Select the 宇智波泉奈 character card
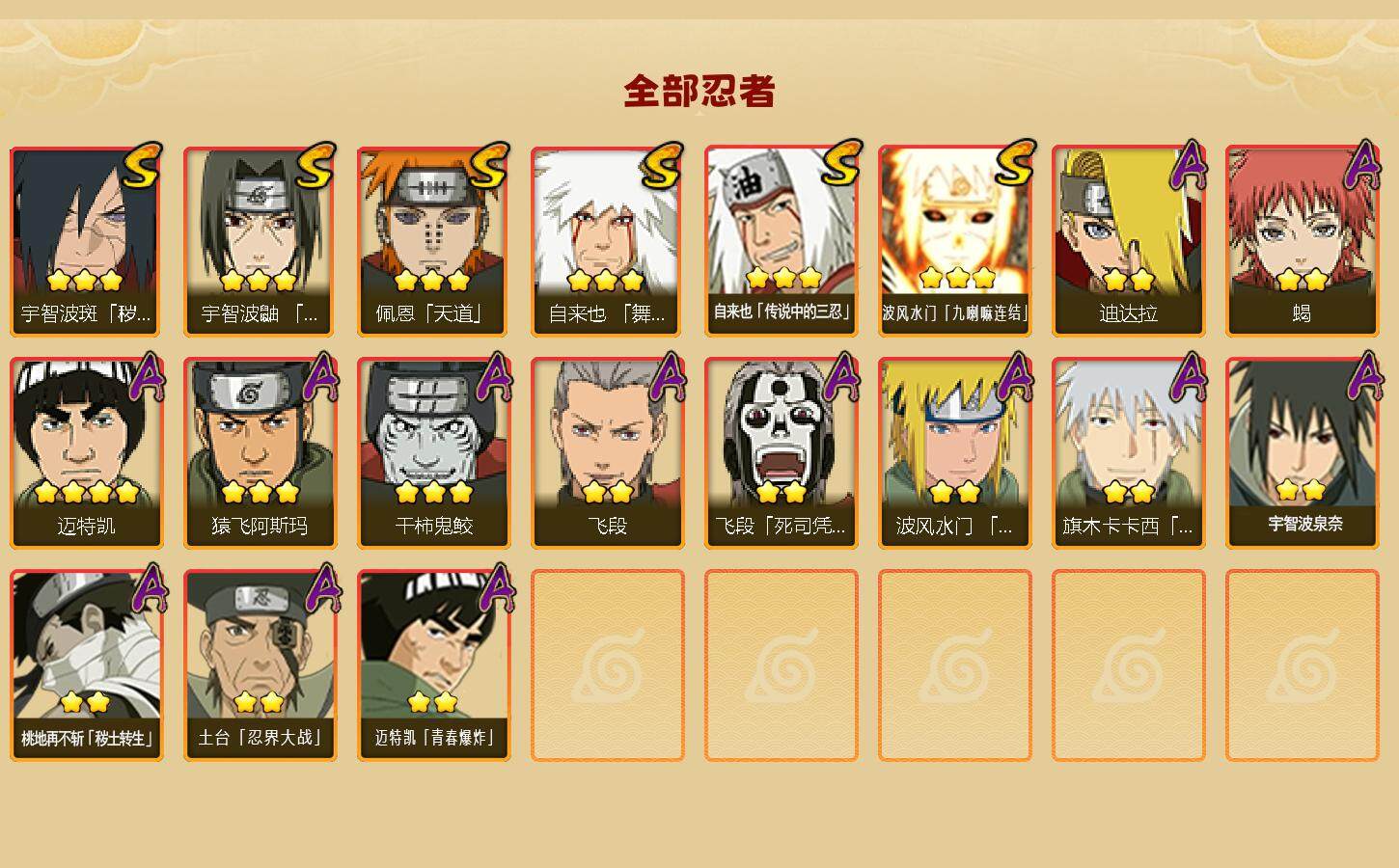This screenshot has height=868, width=1399. [1302, 453]
